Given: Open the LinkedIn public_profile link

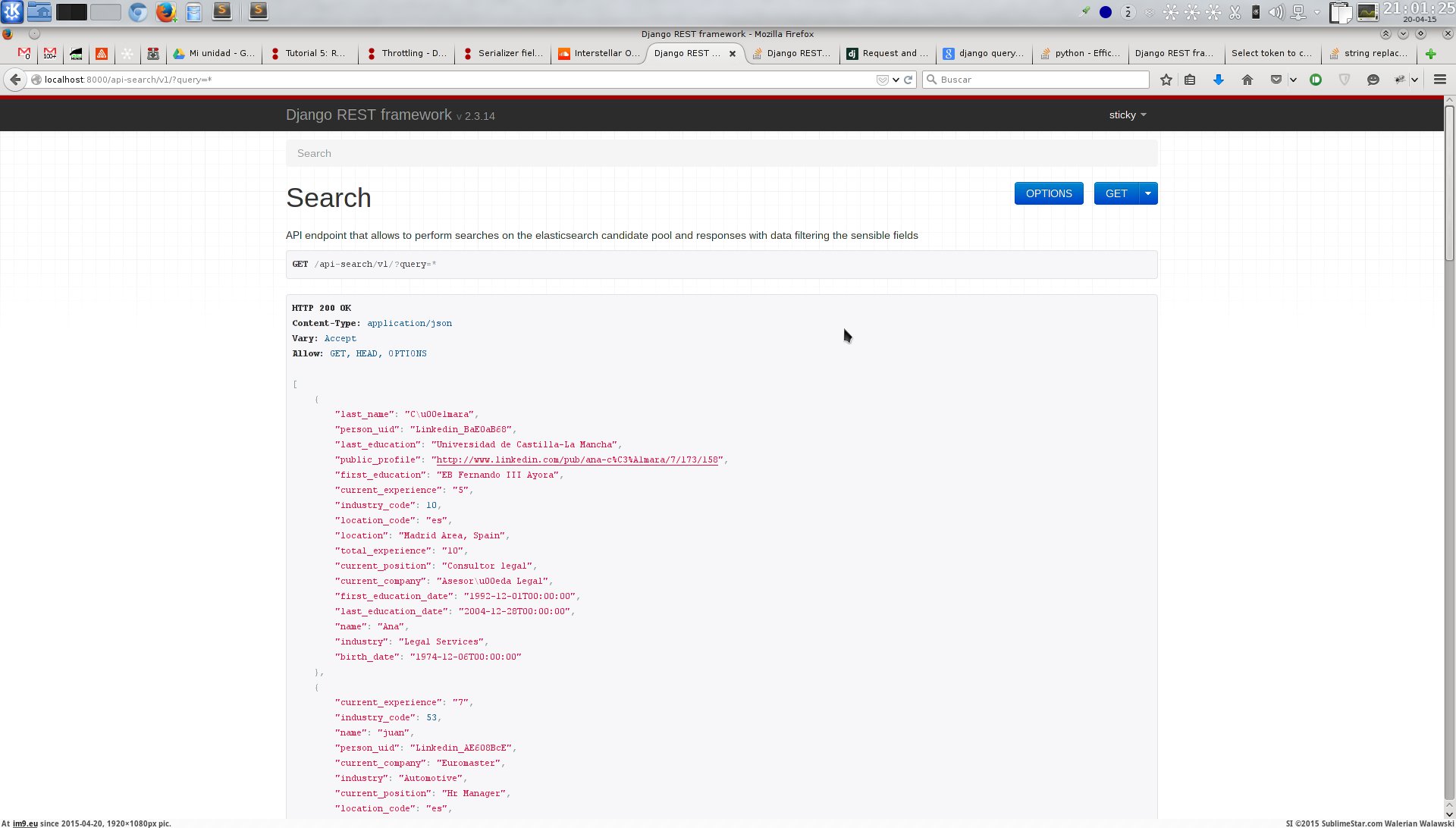Looking at the screenshot, I should (577, 459).
